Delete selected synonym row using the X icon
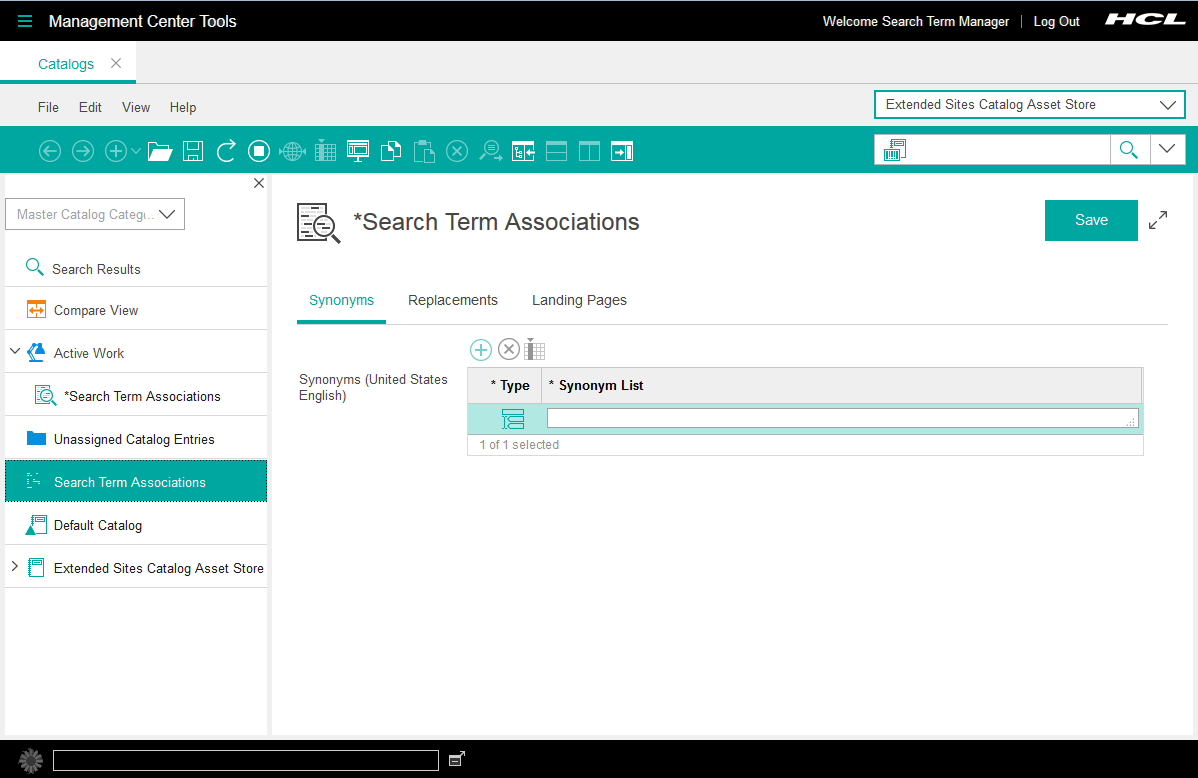 [x=509, y=349]
